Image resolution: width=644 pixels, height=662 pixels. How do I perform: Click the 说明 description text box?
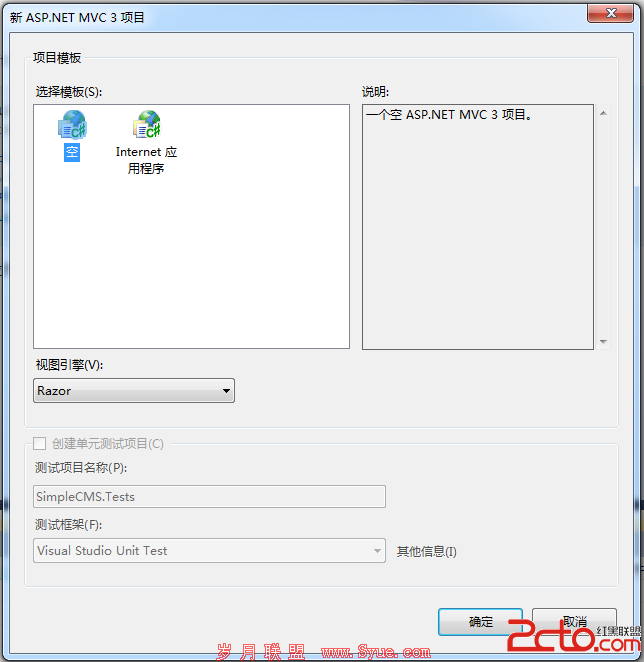tap(478, 227)
